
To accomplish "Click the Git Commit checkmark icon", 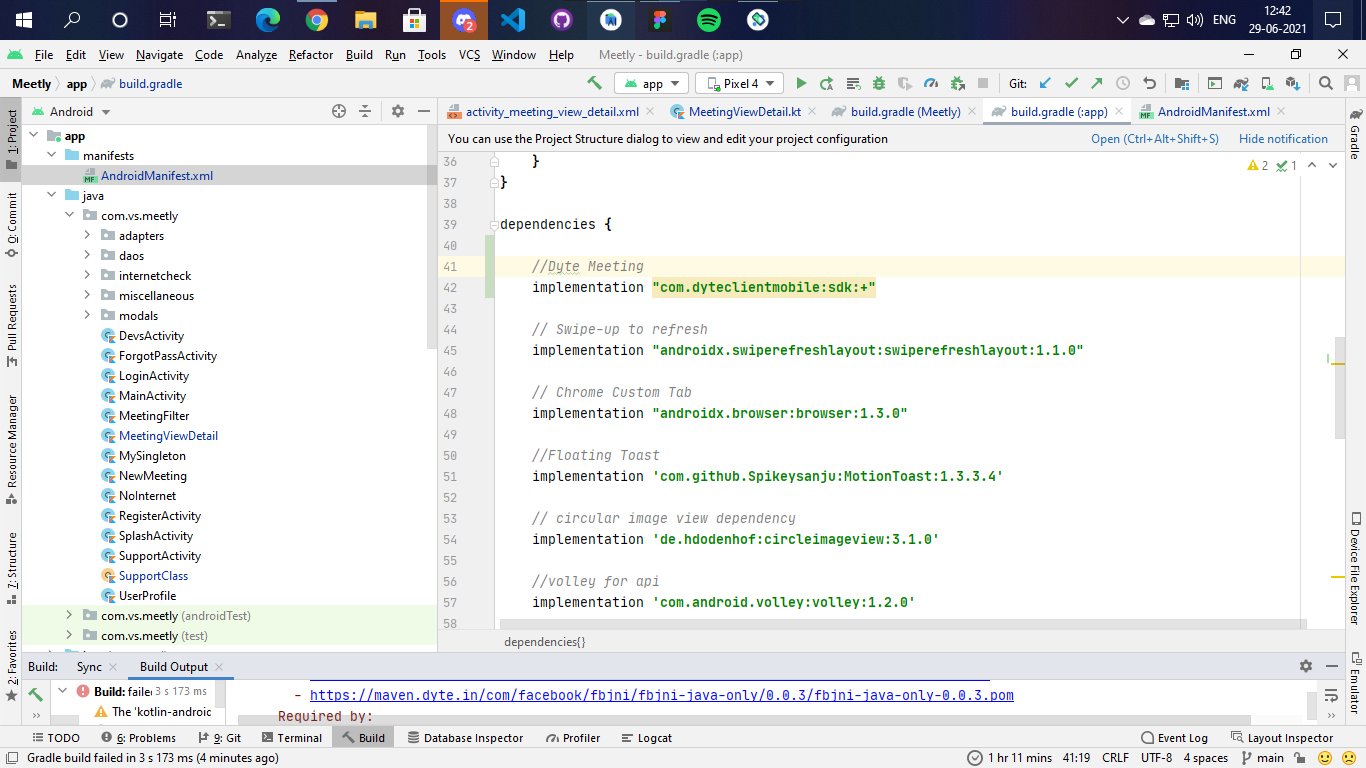I will [x=1071, y=83].
